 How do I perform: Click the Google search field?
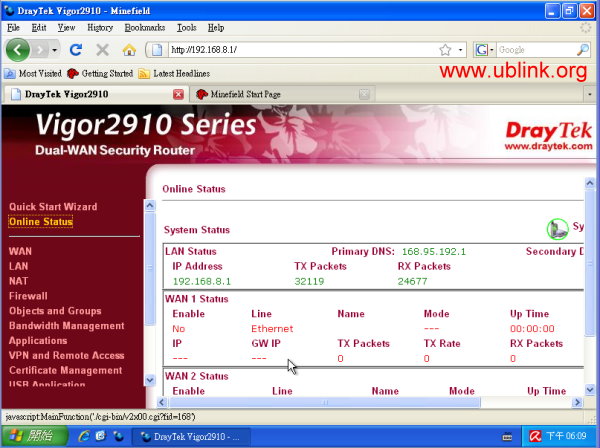click(536, 50)
